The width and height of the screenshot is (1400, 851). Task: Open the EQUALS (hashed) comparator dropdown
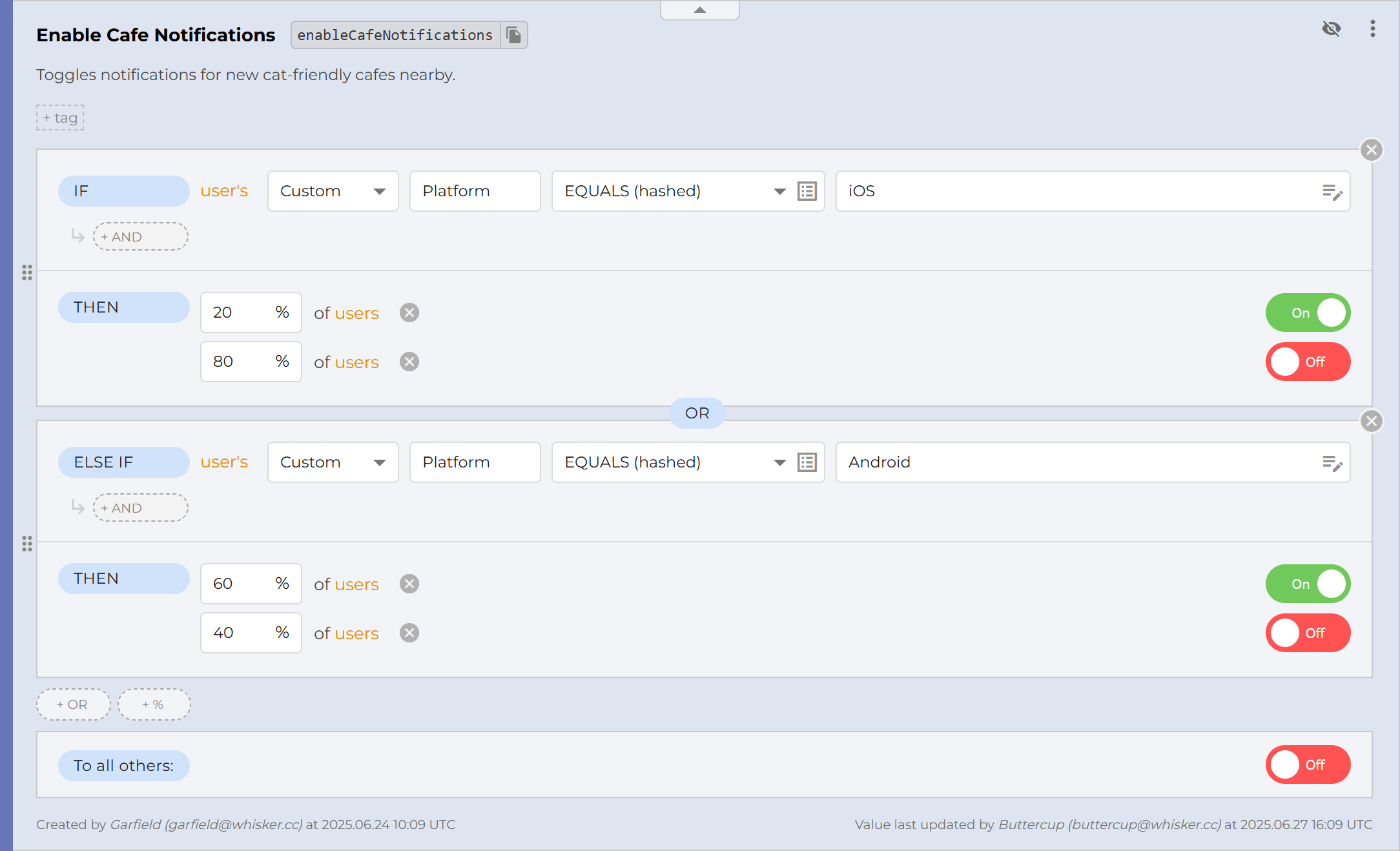[x=672, y=191]
